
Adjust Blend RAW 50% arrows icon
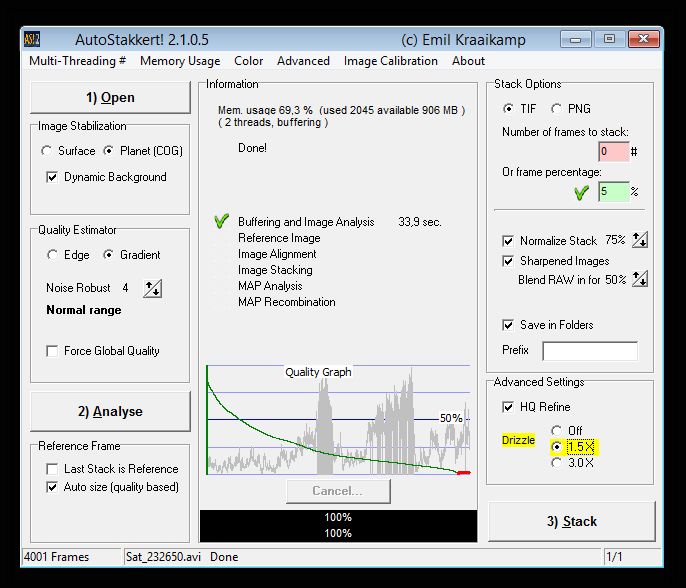[x=640, y=279]
